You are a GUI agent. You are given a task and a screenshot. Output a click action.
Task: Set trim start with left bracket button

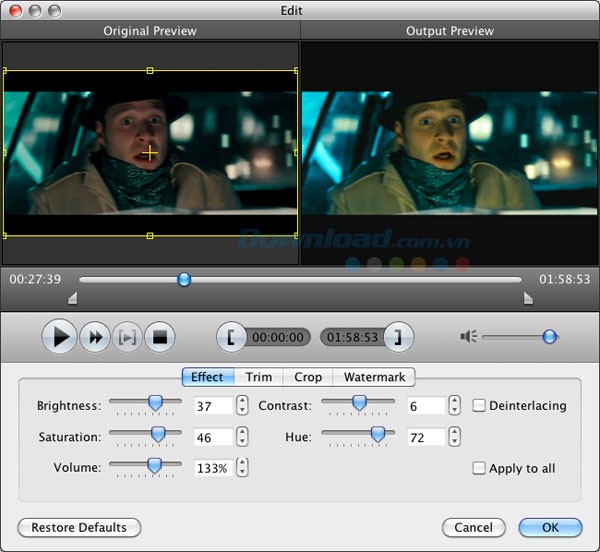[x=231, y=337]
